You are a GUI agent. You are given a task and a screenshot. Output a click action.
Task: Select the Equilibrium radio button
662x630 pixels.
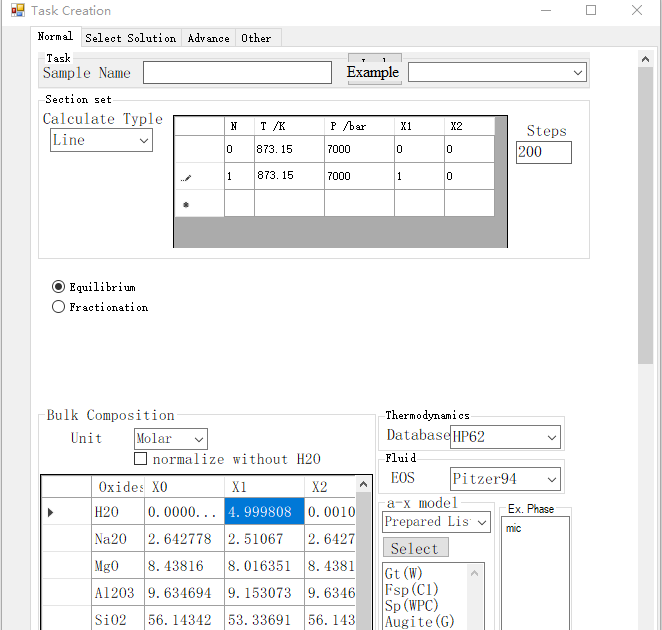(x=59, y=287)
